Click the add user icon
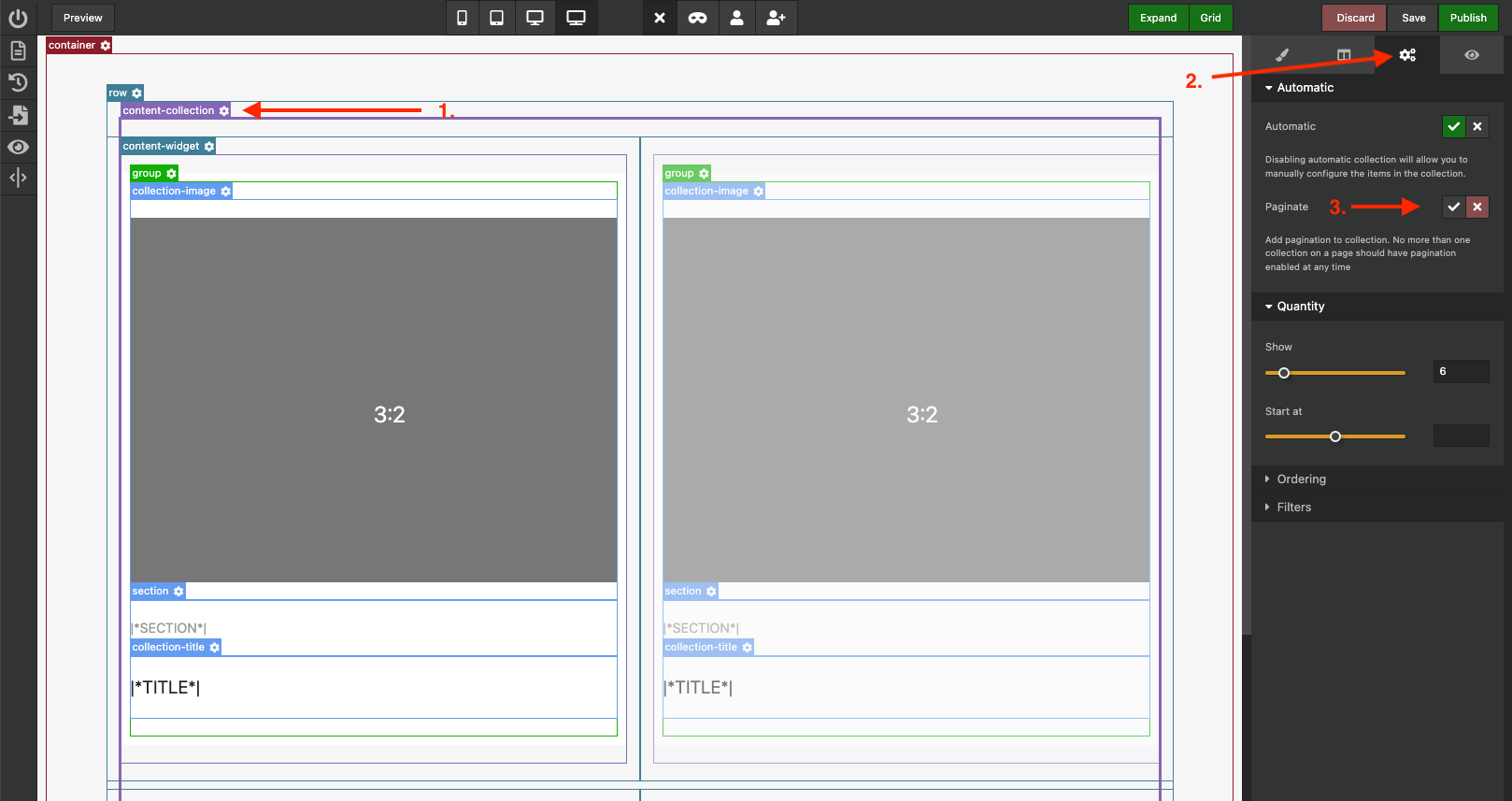 pyautogui.click(x=776, y=18)
